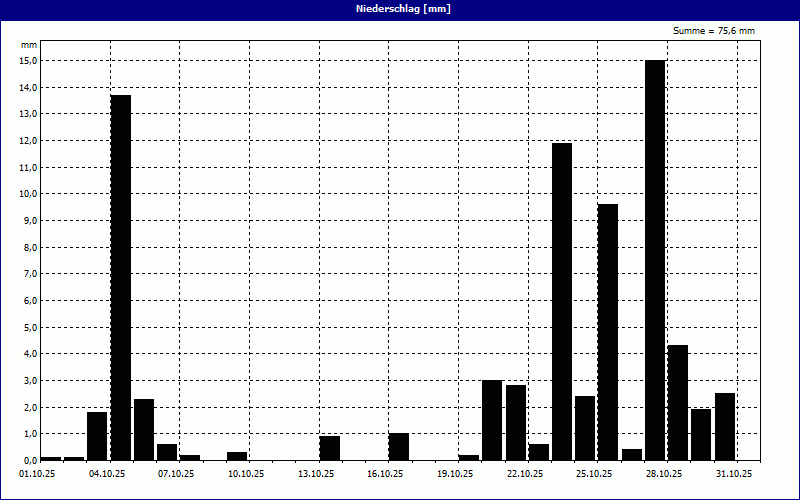Click the 2,4 mm bar on 24.10
Screen dimensions: 800x500
point(585,428)
